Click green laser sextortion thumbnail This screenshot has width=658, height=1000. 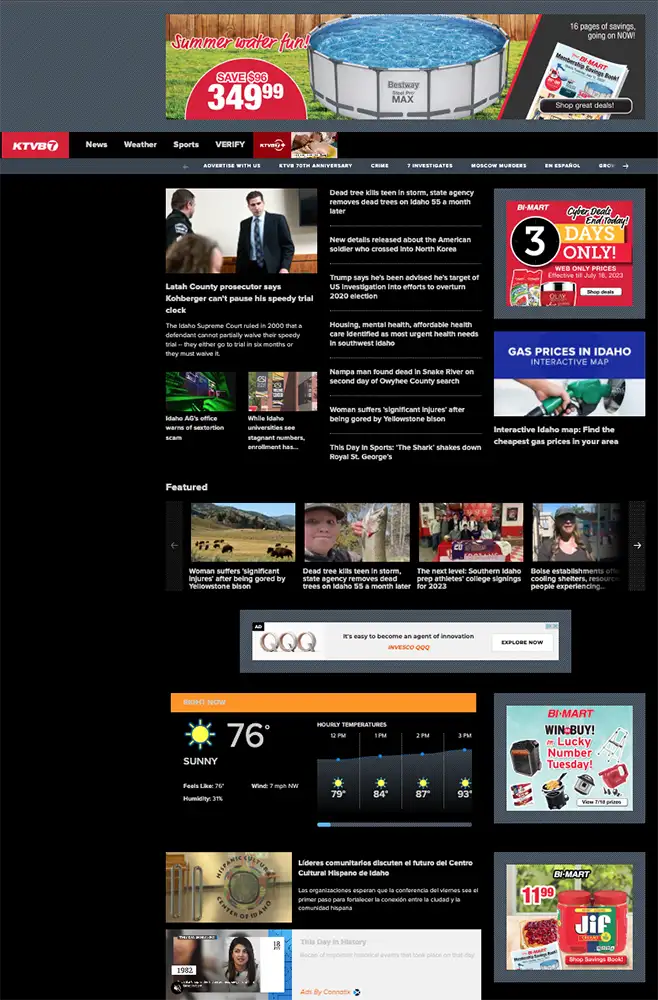coord(200,392)
